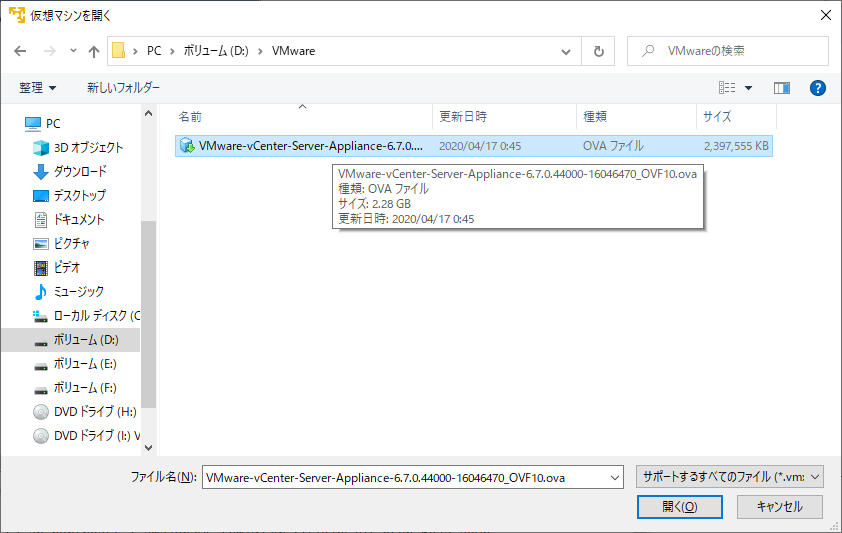Sort by 更新日時 column header
The height and width of the screenshot is (533, 842).
click(463, 116)
